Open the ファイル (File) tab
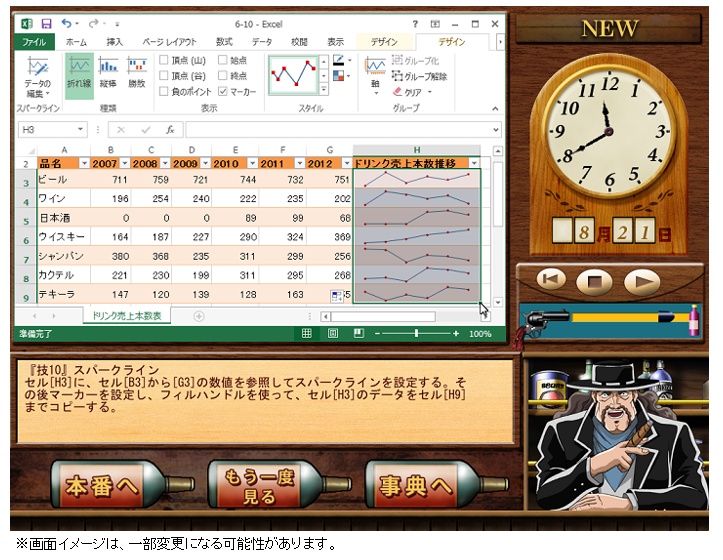 click(x=33, y=42)
